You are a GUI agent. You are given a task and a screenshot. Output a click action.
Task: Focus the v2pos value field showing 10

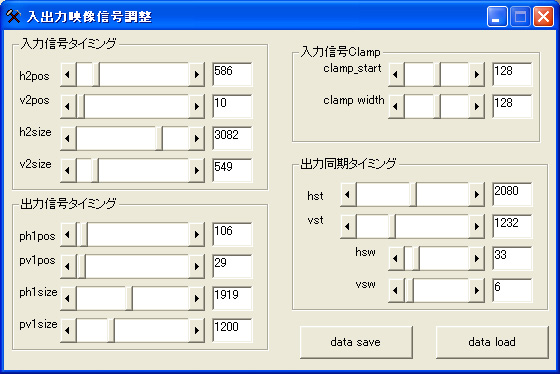coord(232,106)
